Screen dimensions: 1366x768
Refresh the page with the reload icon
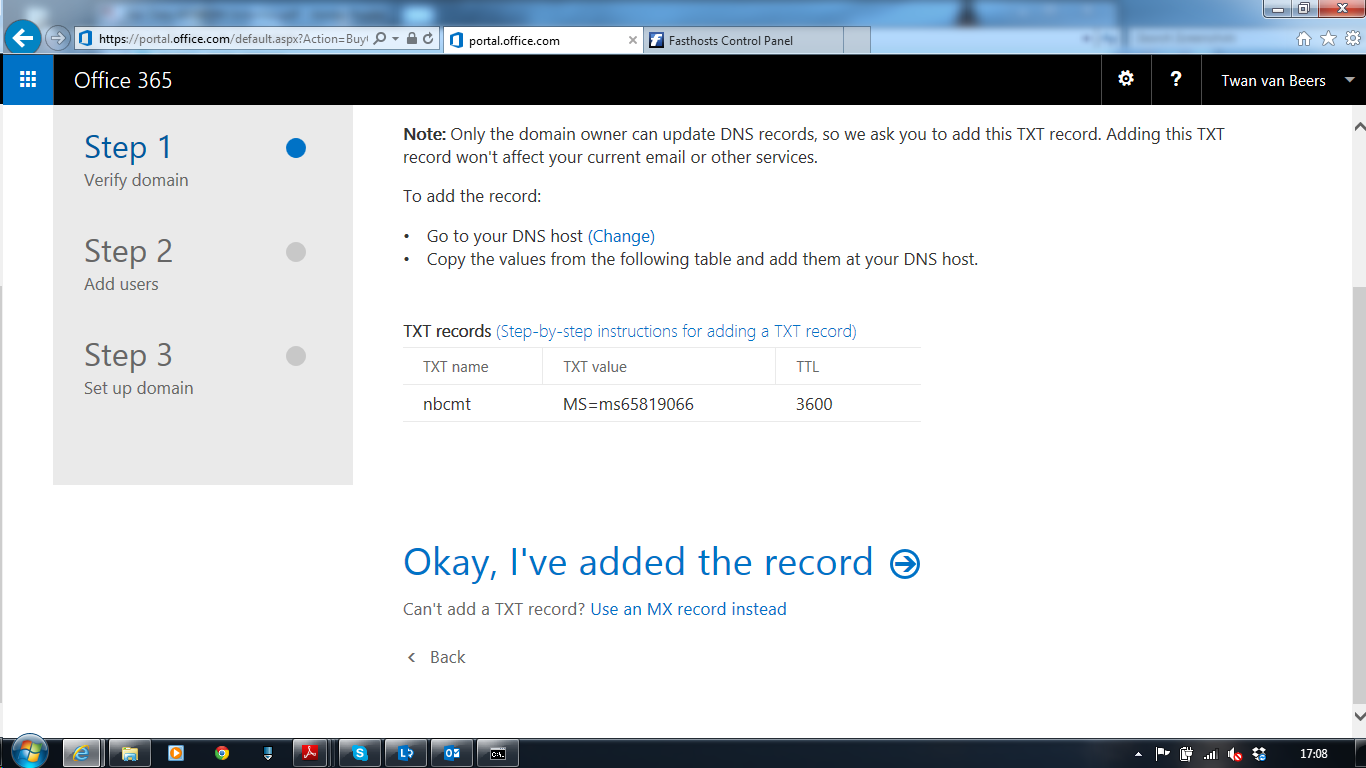tap(428, 38)
